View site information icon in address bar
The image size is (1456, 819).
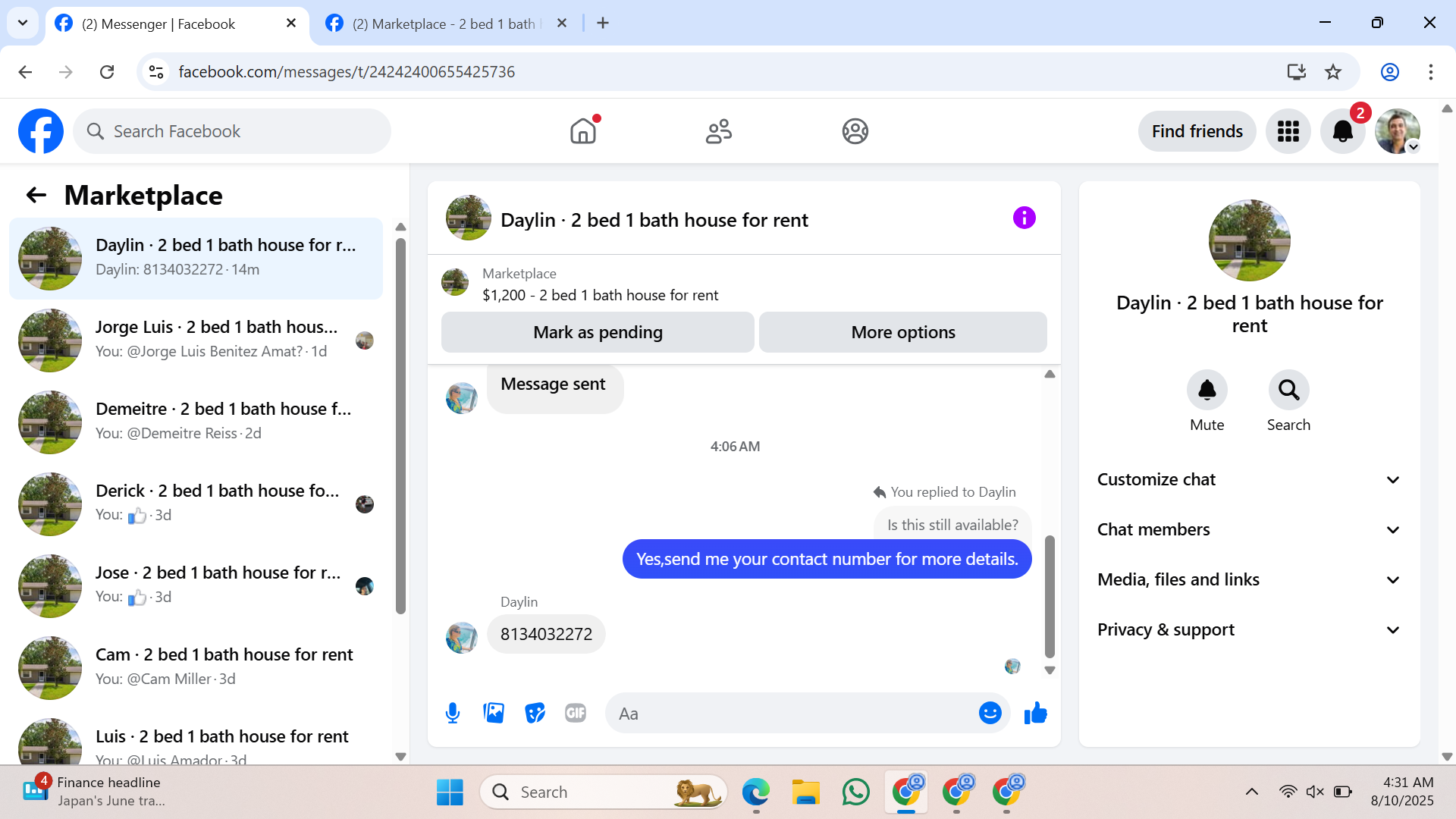[x=156, y=72]
